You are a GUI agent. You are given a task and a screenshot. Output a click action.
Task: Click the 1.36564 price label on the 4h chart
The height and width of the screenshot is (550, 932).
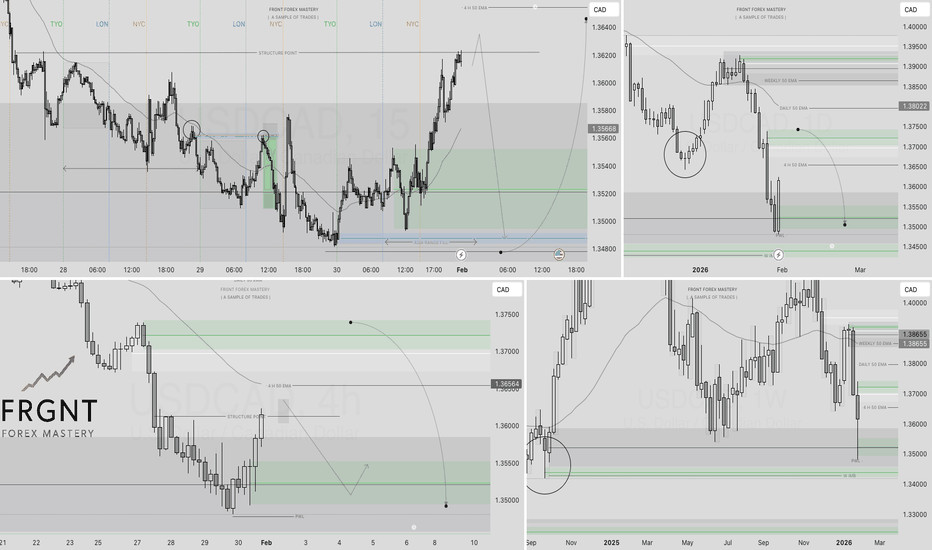(x=505, y=384)
